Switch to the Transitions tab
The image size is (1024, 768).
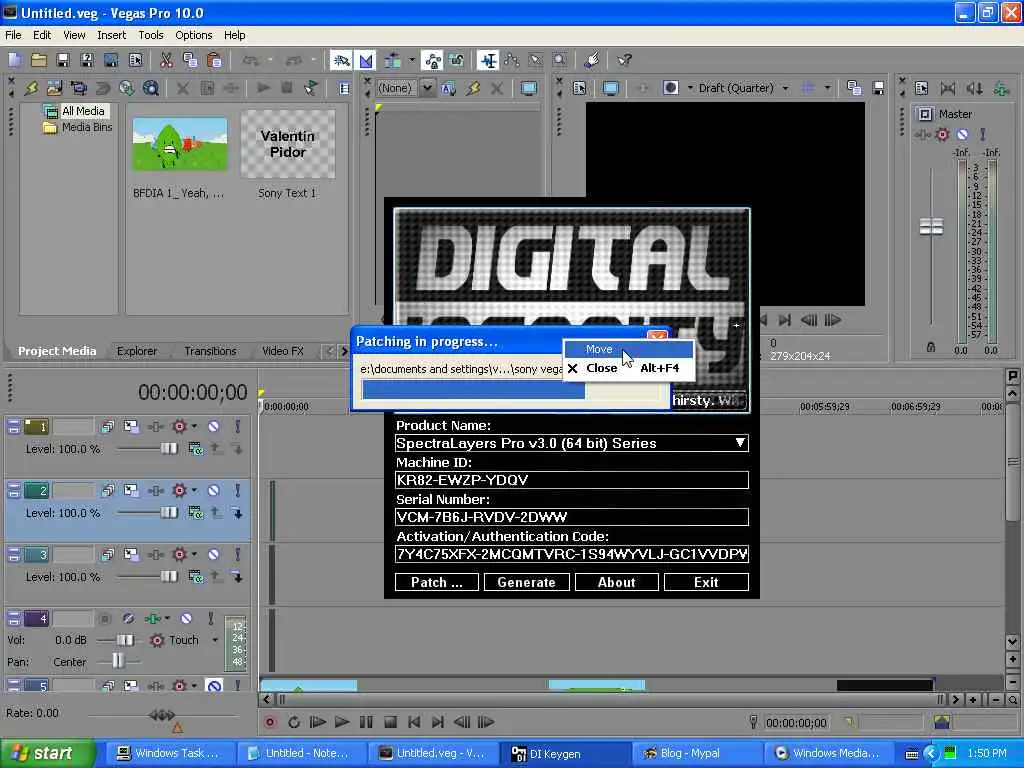210,351
